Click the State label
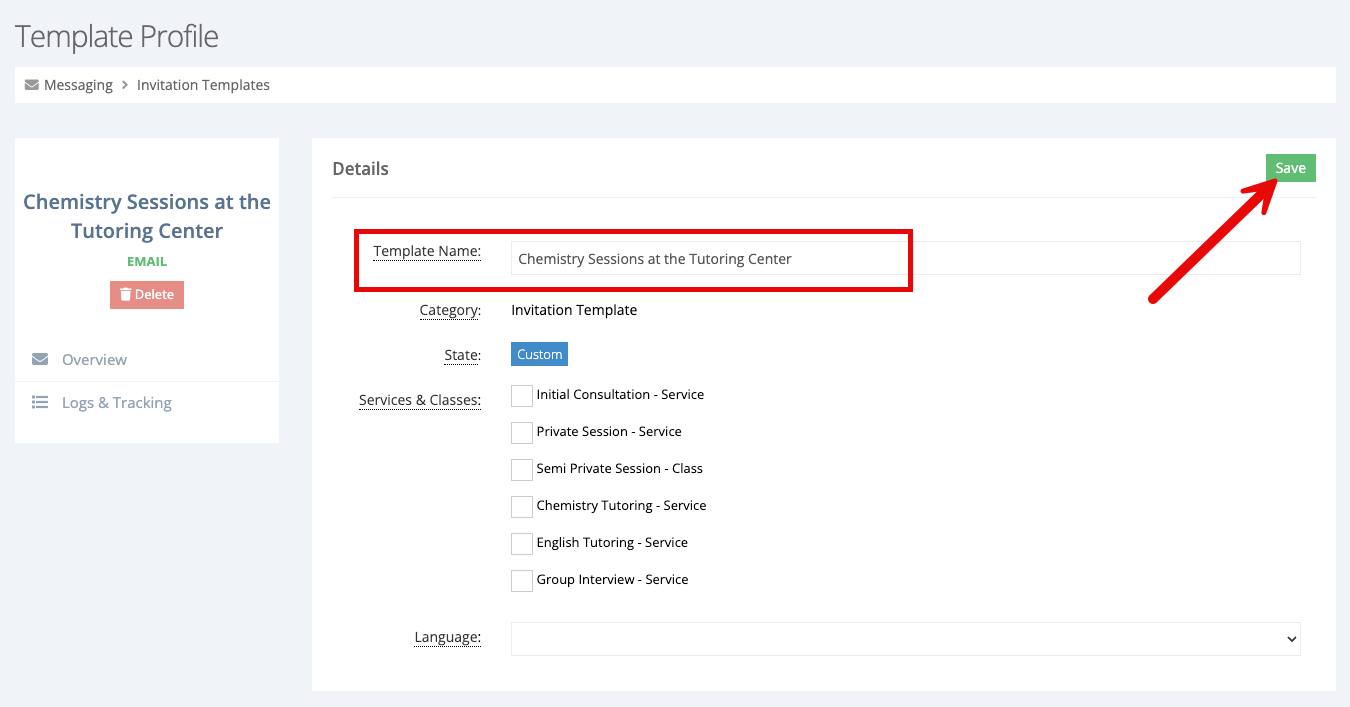The width and height of the screenshot is (1350, 707). pos(462,355)
